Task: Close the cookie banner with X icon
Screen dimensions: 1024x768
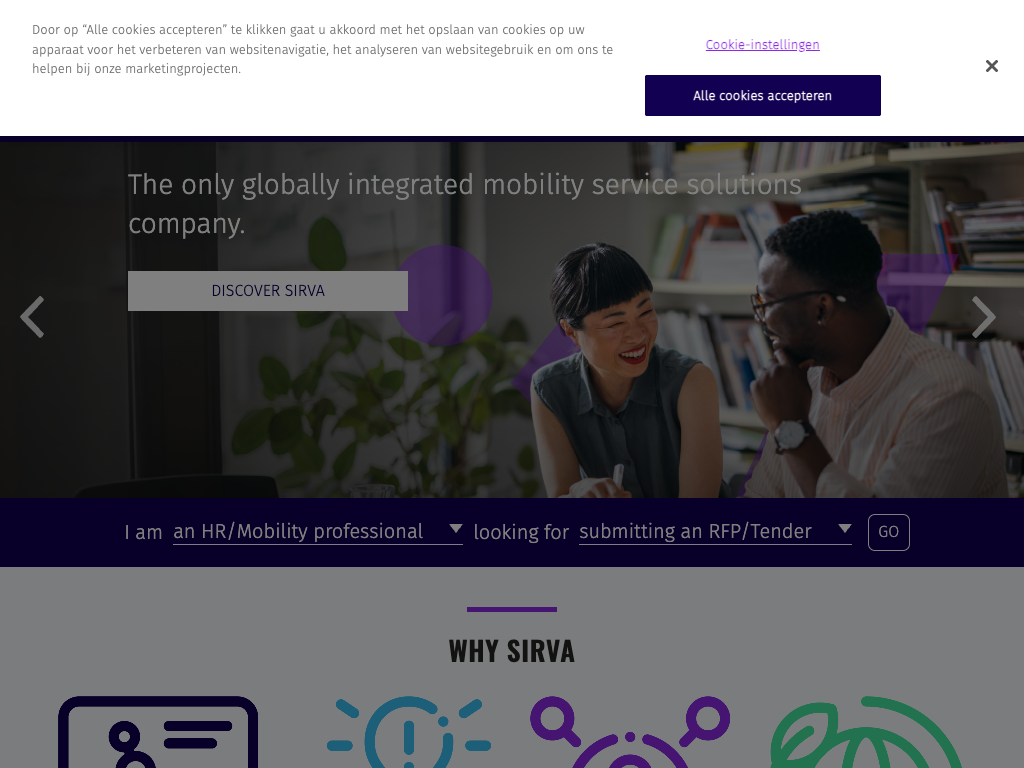Action: pyautogui.click(x=991, y=66)
